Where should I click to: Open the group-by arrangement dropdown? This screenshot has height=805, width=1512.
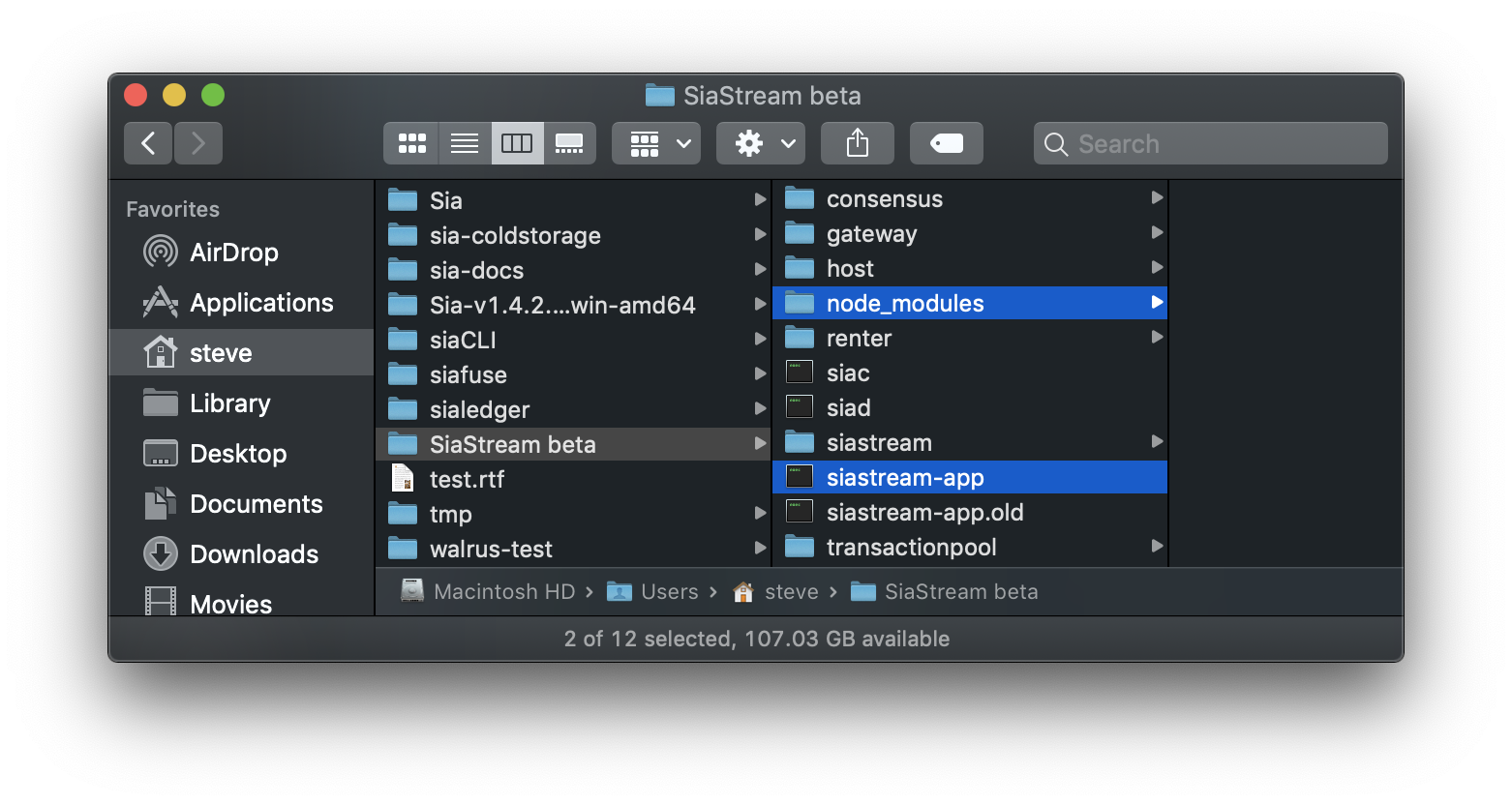pos(656,143)
